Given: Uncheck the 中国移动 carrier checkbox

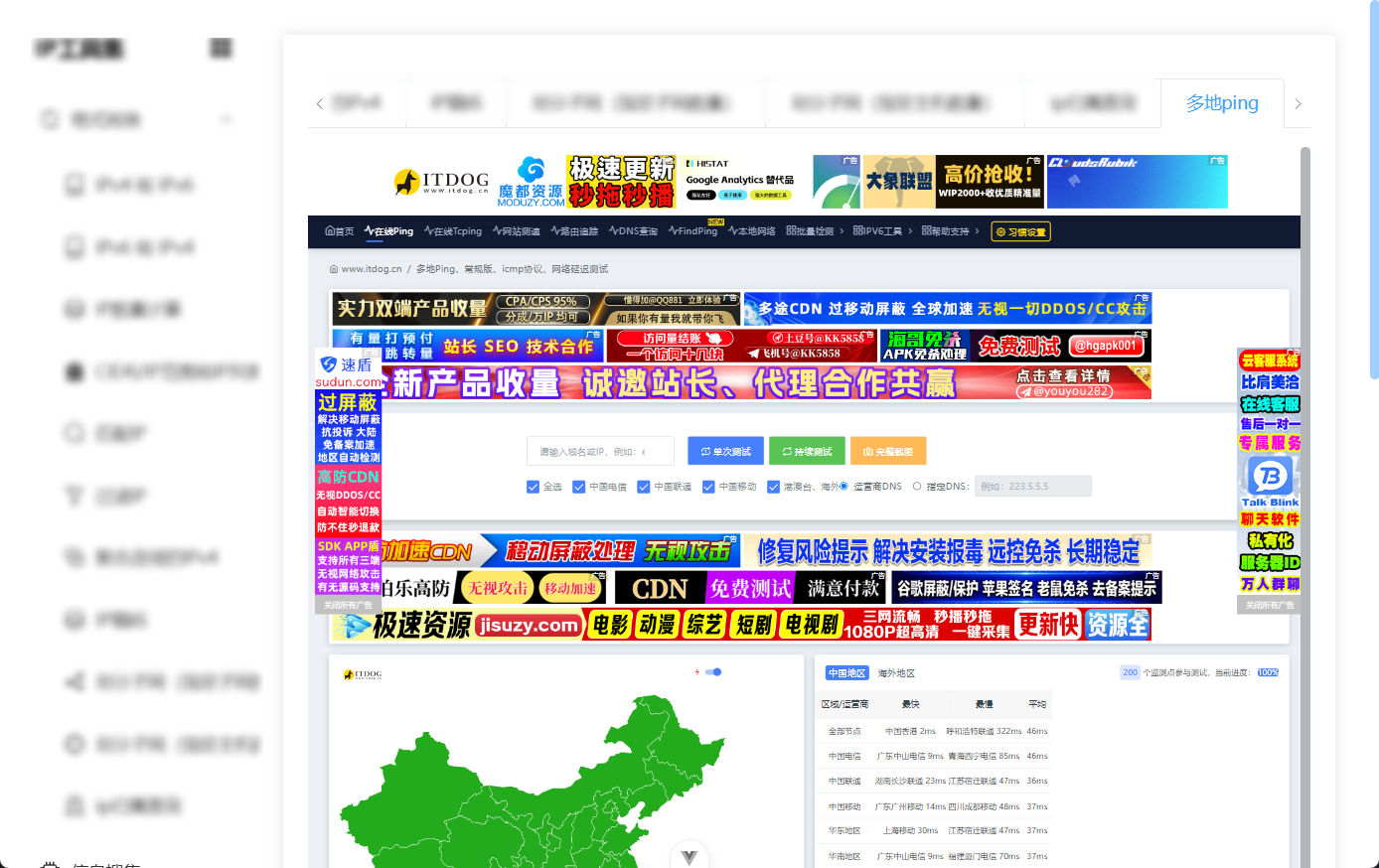Looking at the screenshot, I should 708,486.
